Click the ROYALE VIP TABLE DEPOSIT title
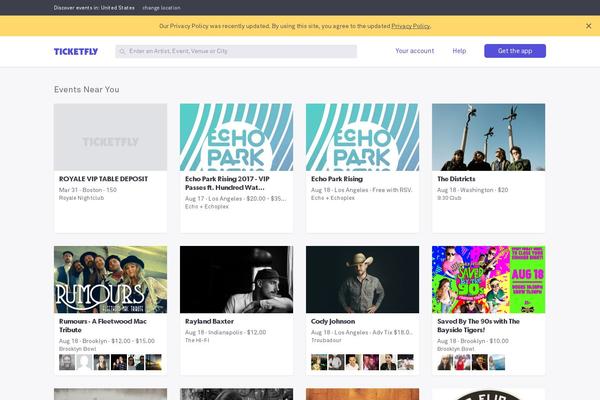 103,179
